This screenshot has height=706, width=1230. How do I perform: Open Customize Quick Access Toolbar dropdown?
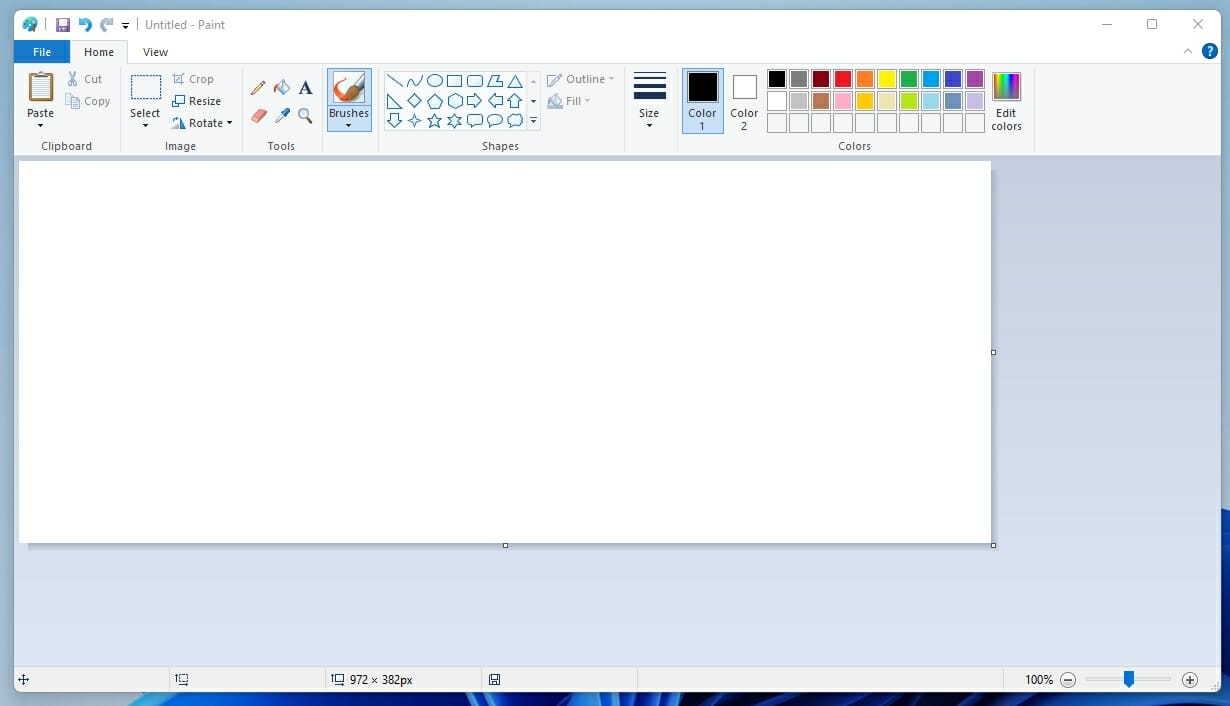(125, 26)
